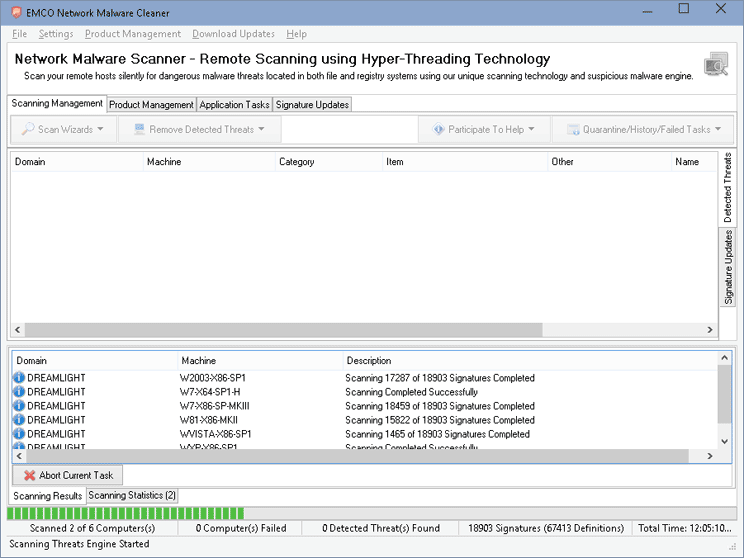Open the Help menu

point(297,34)
